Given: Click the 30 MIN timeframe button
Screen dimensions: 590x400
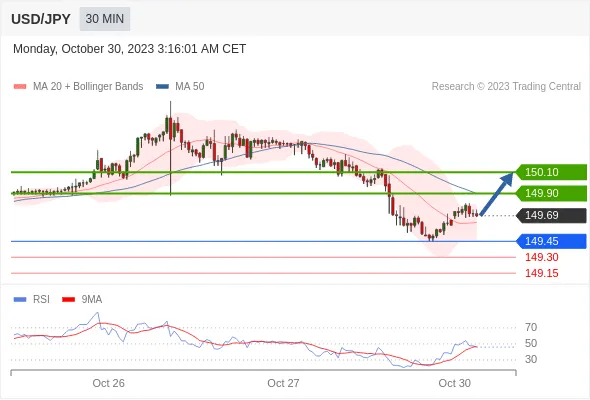Looking at the screenshot, I should [105, 19].
